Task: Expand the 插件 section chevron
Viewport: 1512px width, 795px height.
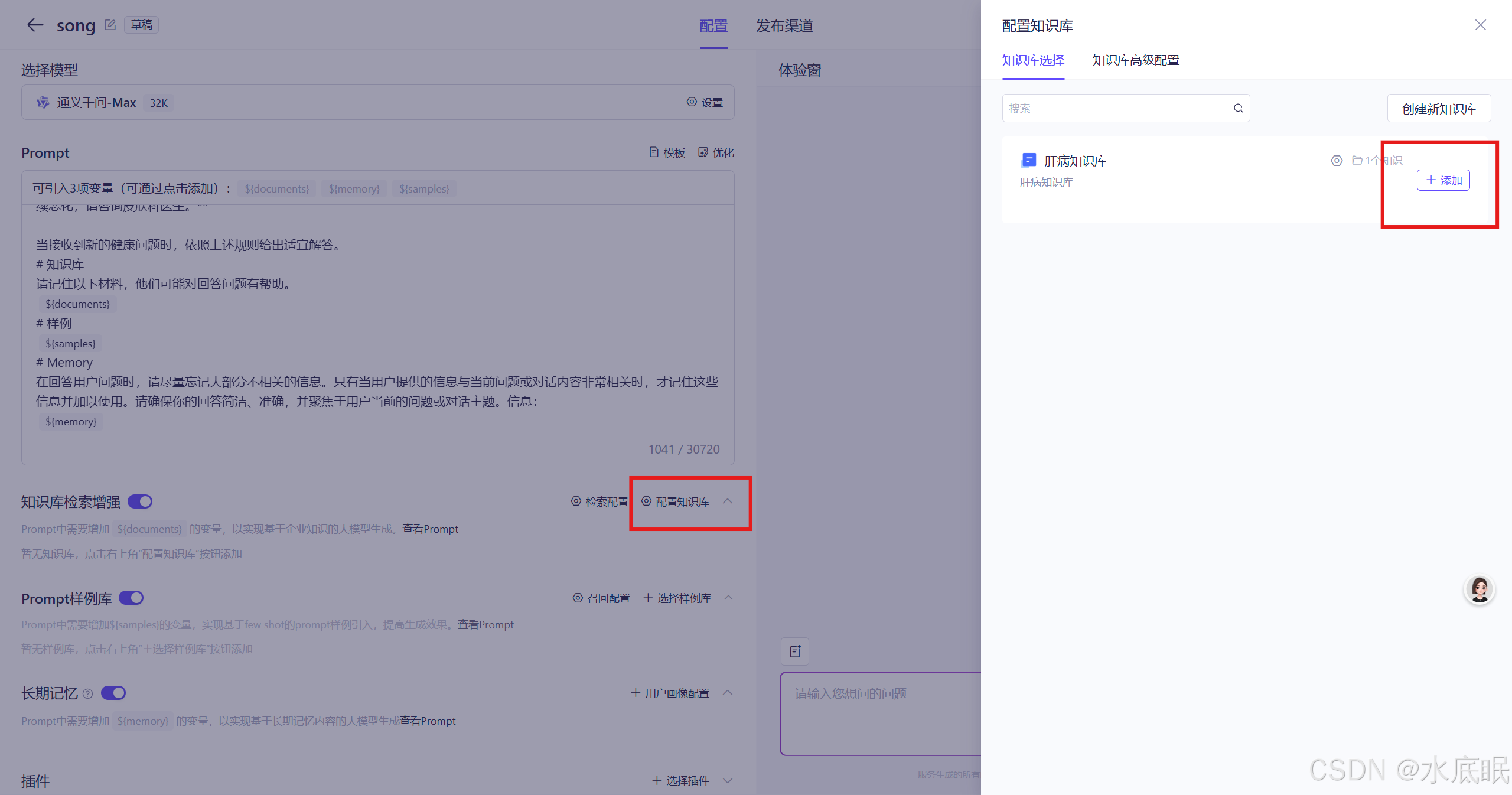Action: (x=728, y=780)
